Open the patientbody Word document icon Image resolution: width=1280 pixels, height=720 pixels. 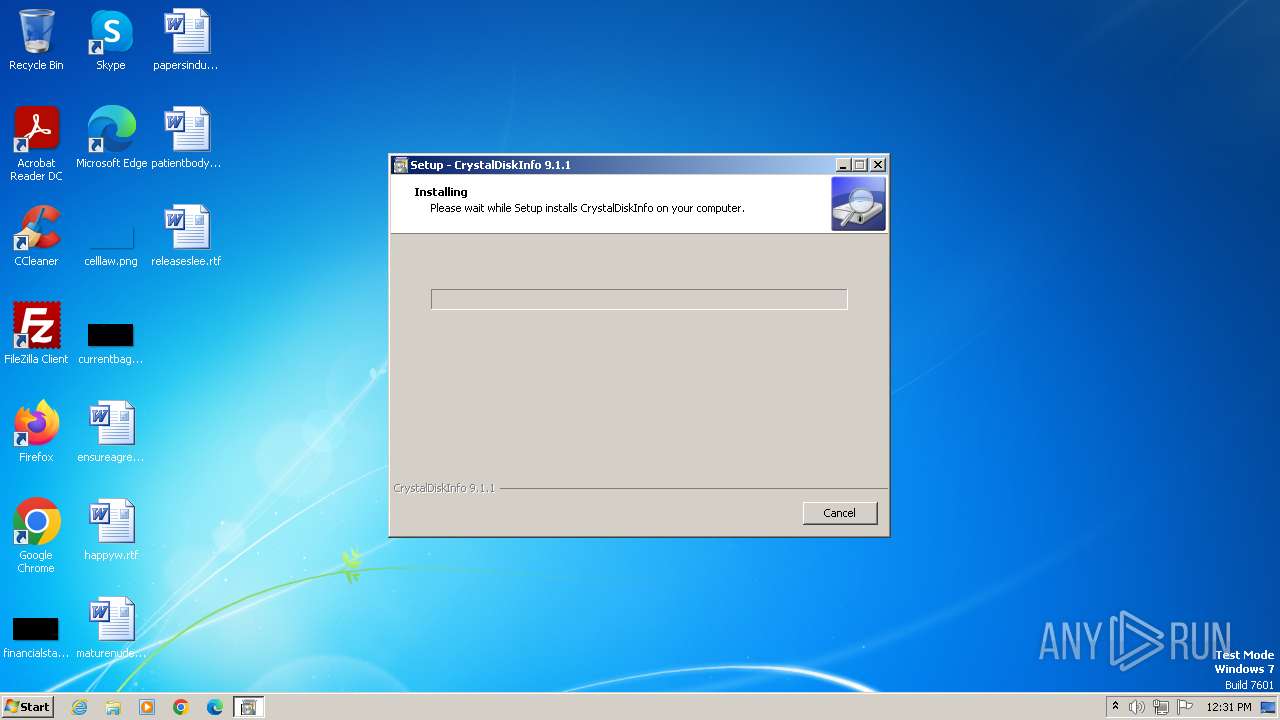pyautogui.click(x=186, y=137)
